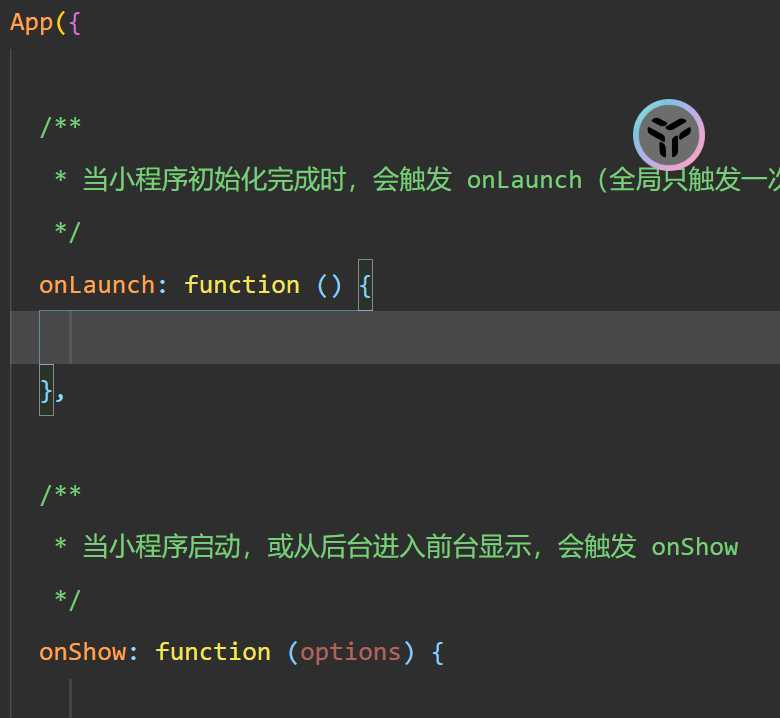Viewport: 780px width, 718px height.
Task: Click the empty parentheses after onLaunch function
Action: [329, 286]
